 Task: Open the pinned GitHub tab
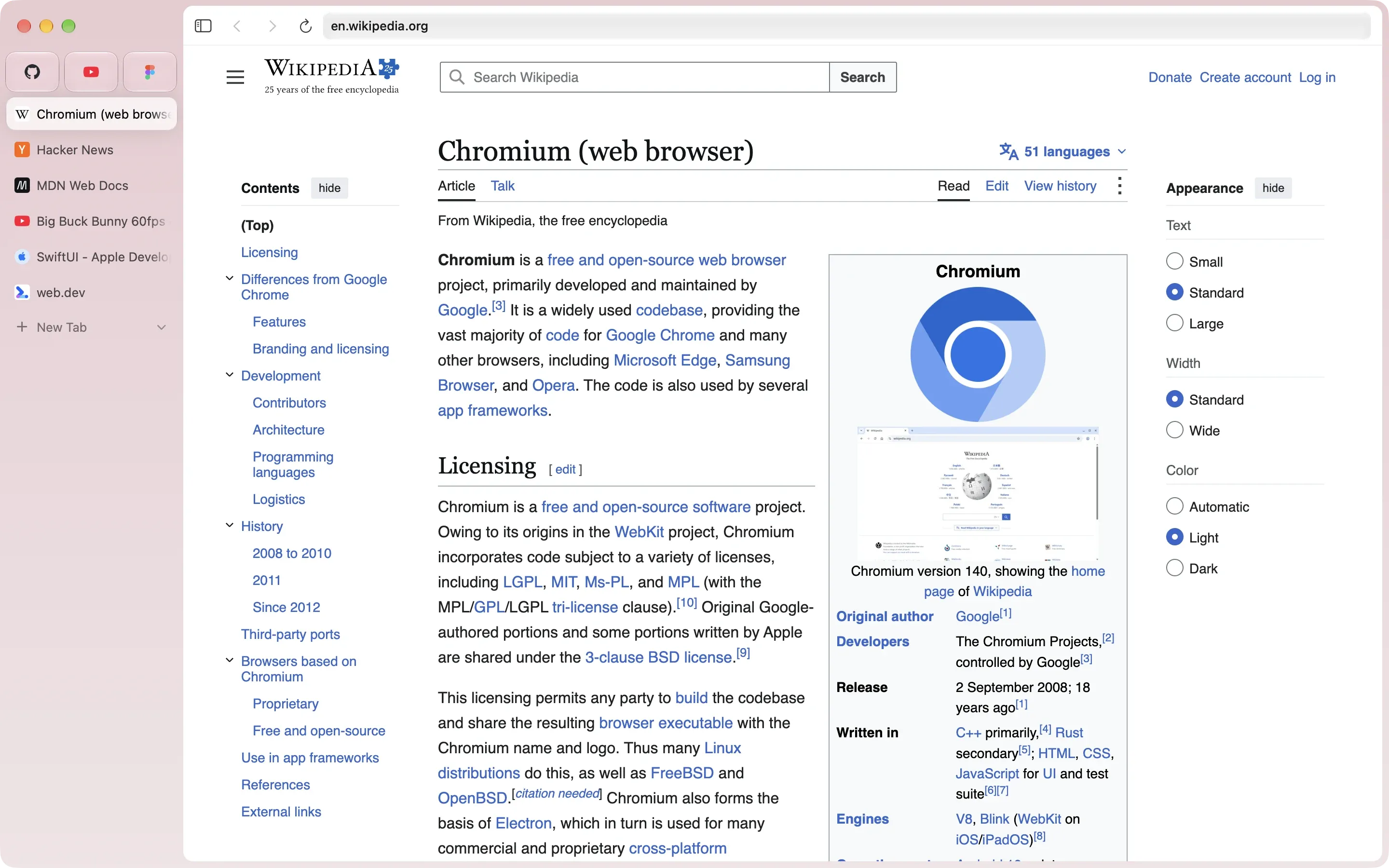(32, 72)
